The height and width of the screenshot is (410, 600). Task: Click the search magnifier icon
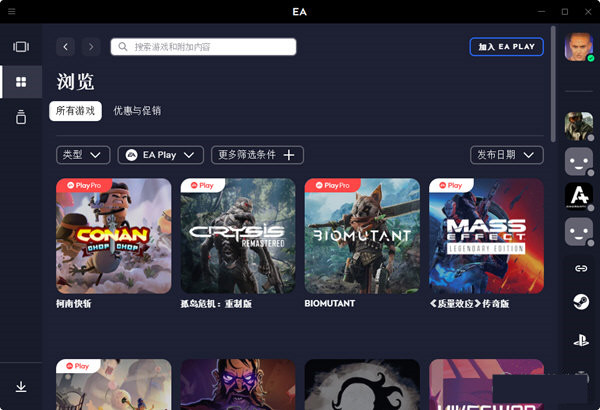pos(122,47)
